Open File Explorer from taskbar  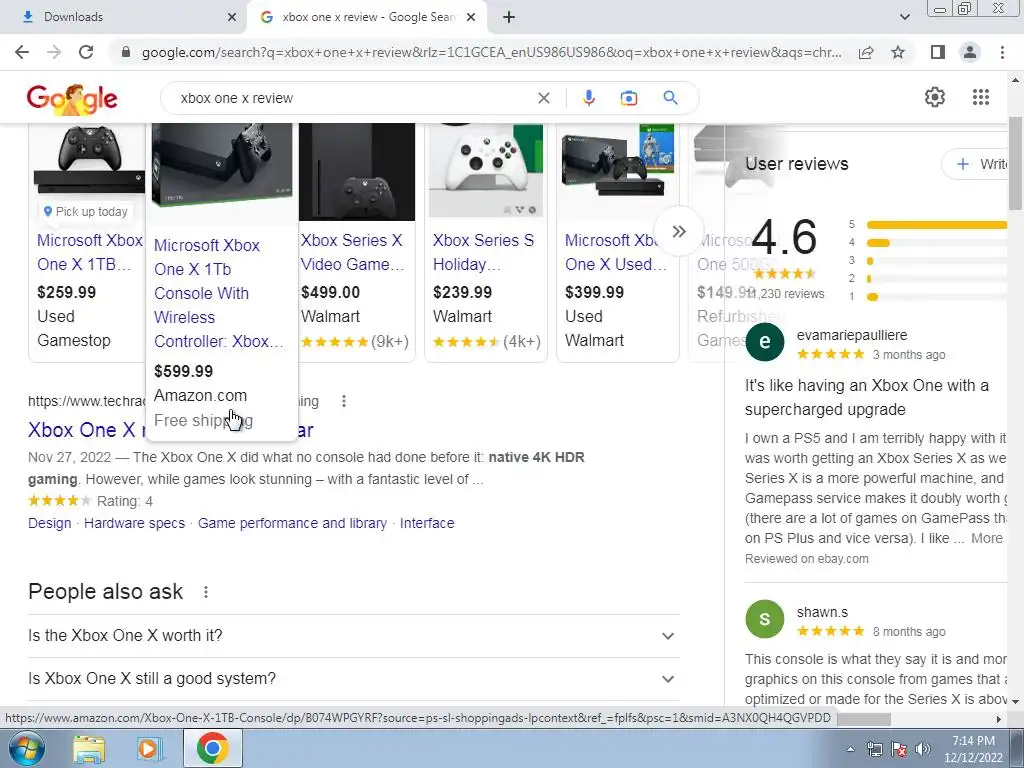click(89, 749)
